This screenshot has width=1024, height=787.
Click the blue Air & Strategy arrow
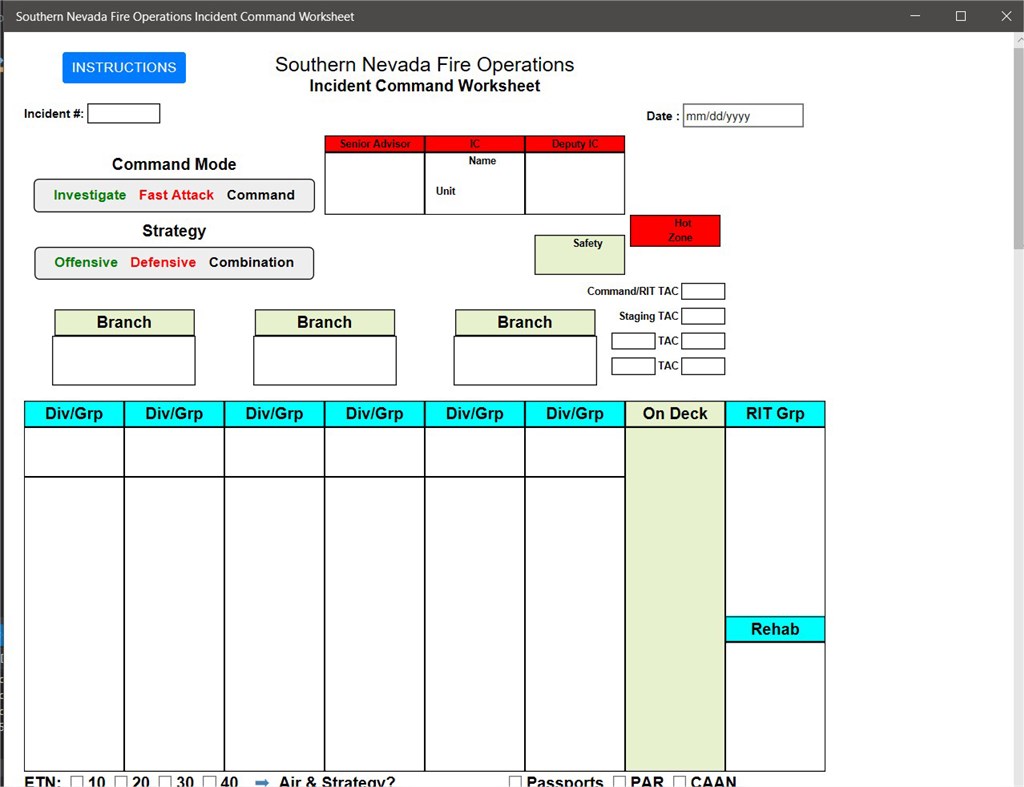pos(260,782)
